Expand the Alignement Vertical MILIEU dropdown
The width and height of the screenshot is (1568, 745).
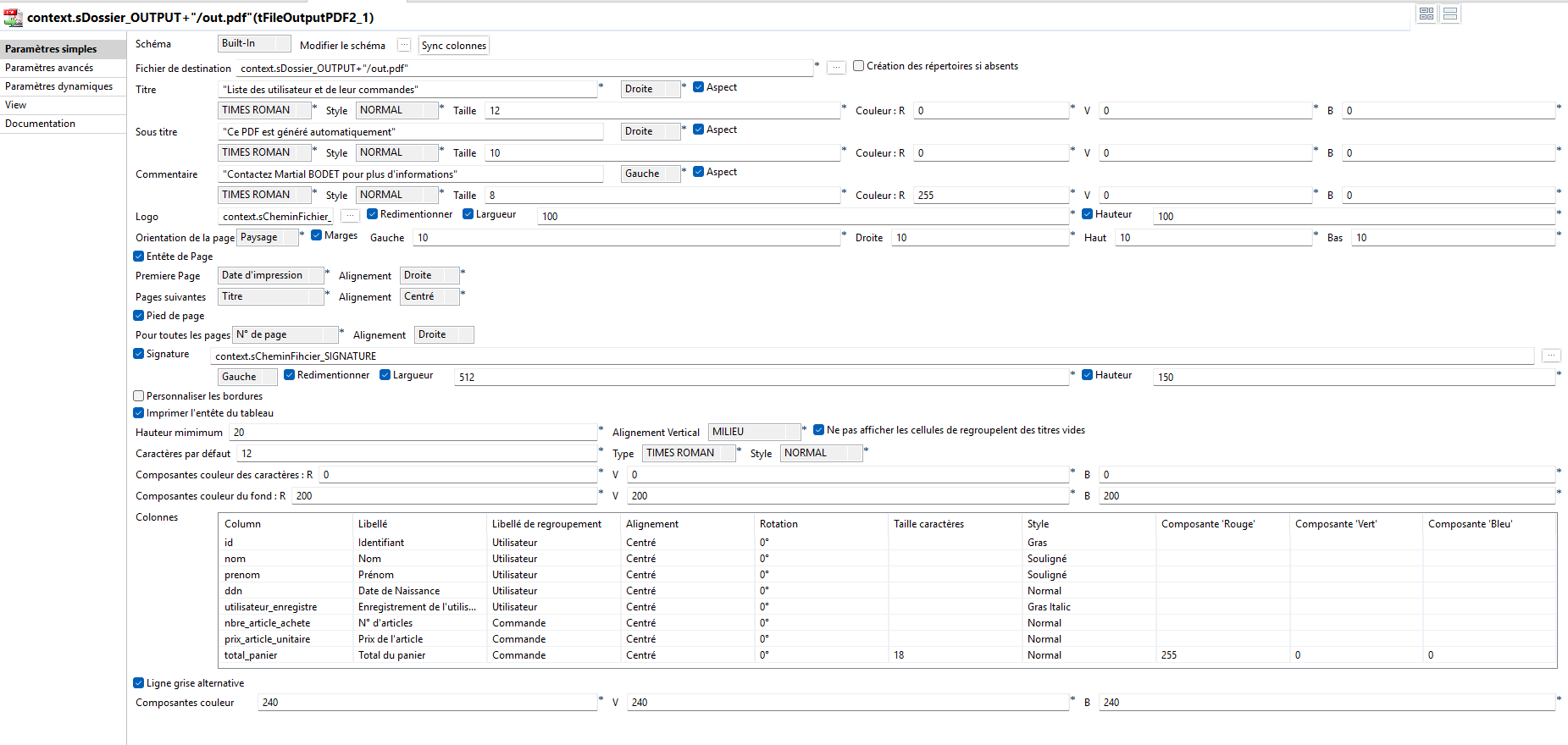(754, 432)
